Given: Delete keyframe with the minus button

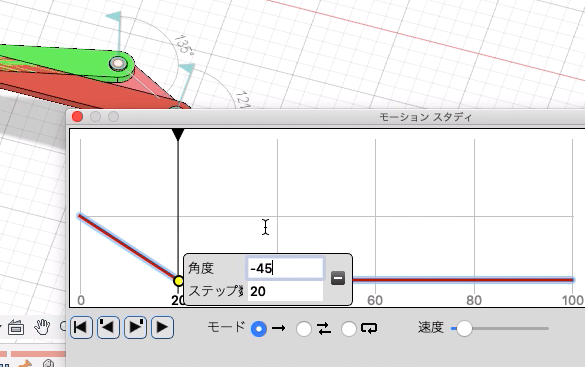Looking at the screenshot, I should [338, 278].
